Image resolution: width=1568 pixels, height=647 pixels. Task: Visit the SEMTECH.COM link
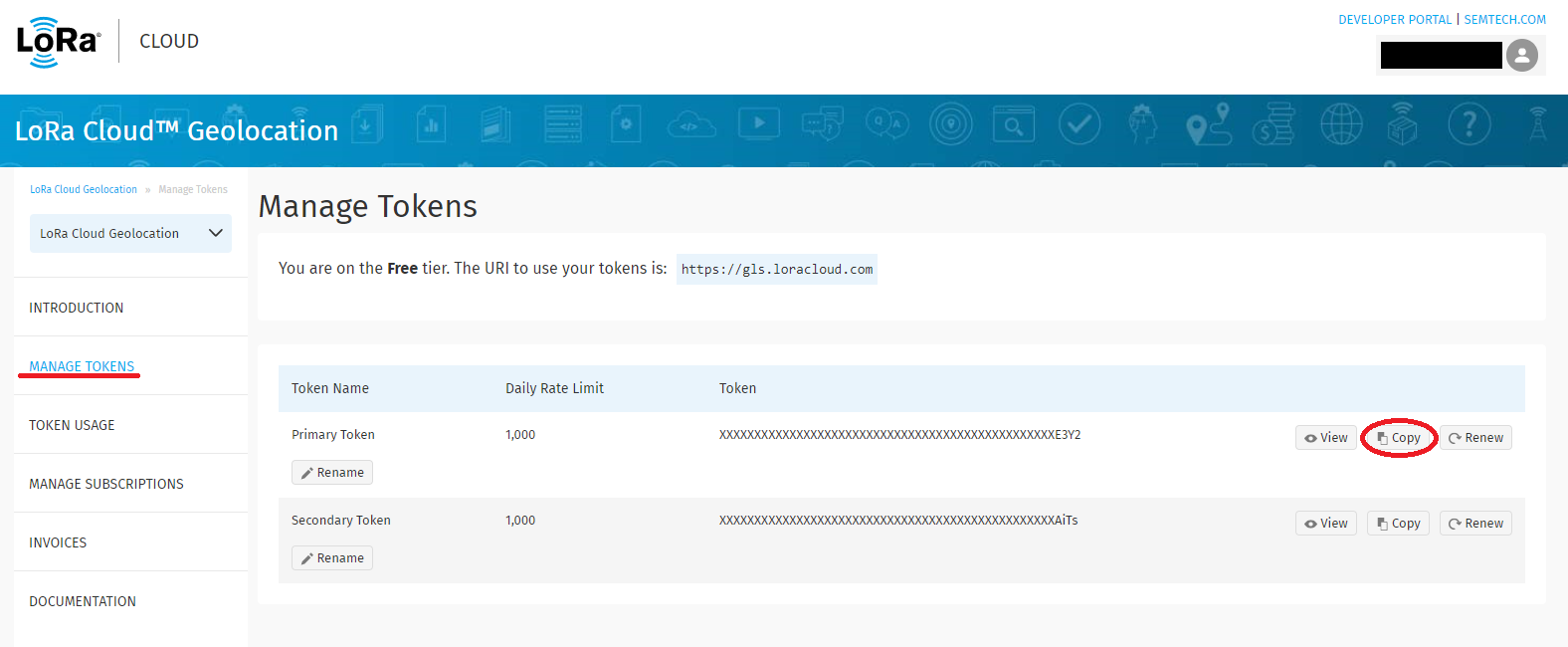(1504, 20)
